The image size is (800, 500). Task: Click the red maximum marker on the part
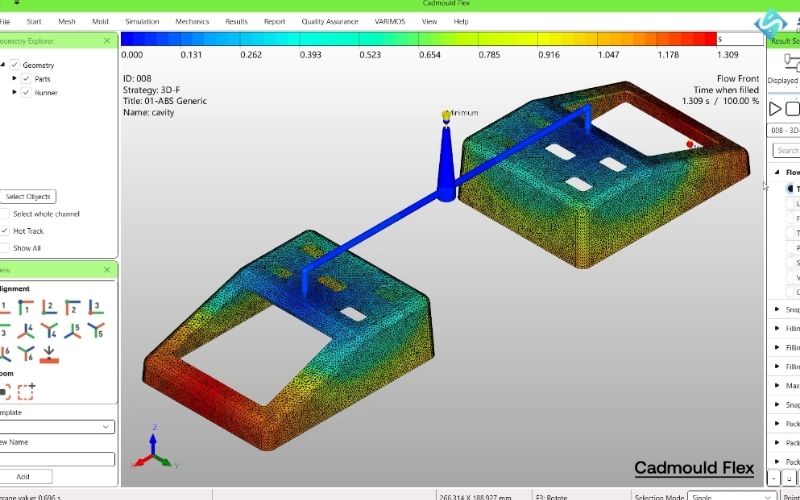click(690, 144)
